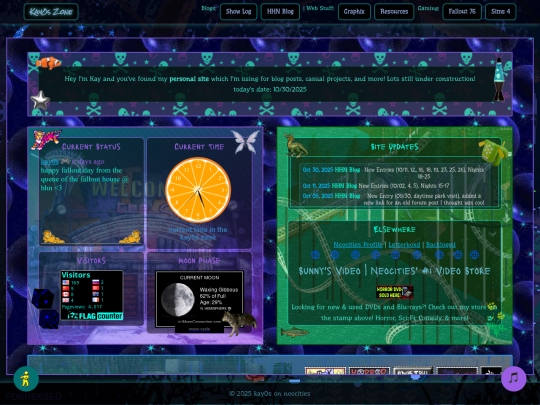This screenshot has width=540, height=405.
Task: Open the accessibility options button
Action: pyautogui.click(x=26, y=379)
